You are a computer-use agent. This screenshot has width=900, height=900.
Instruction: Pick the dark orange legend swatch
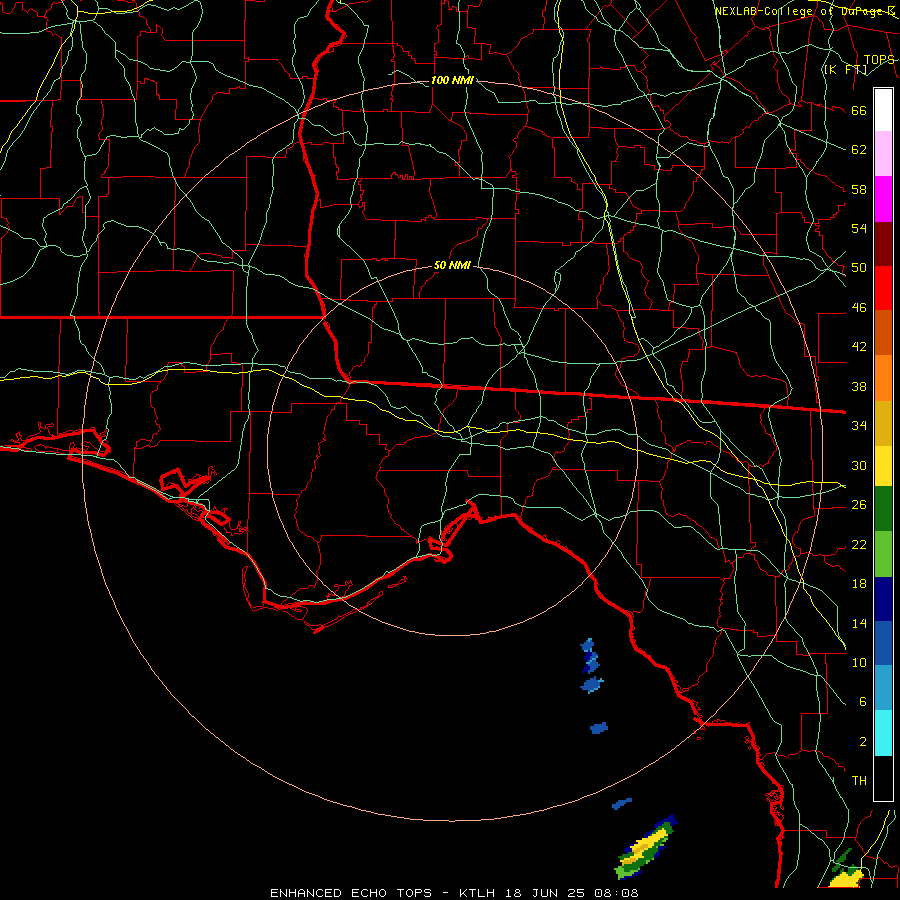(883, 333)
